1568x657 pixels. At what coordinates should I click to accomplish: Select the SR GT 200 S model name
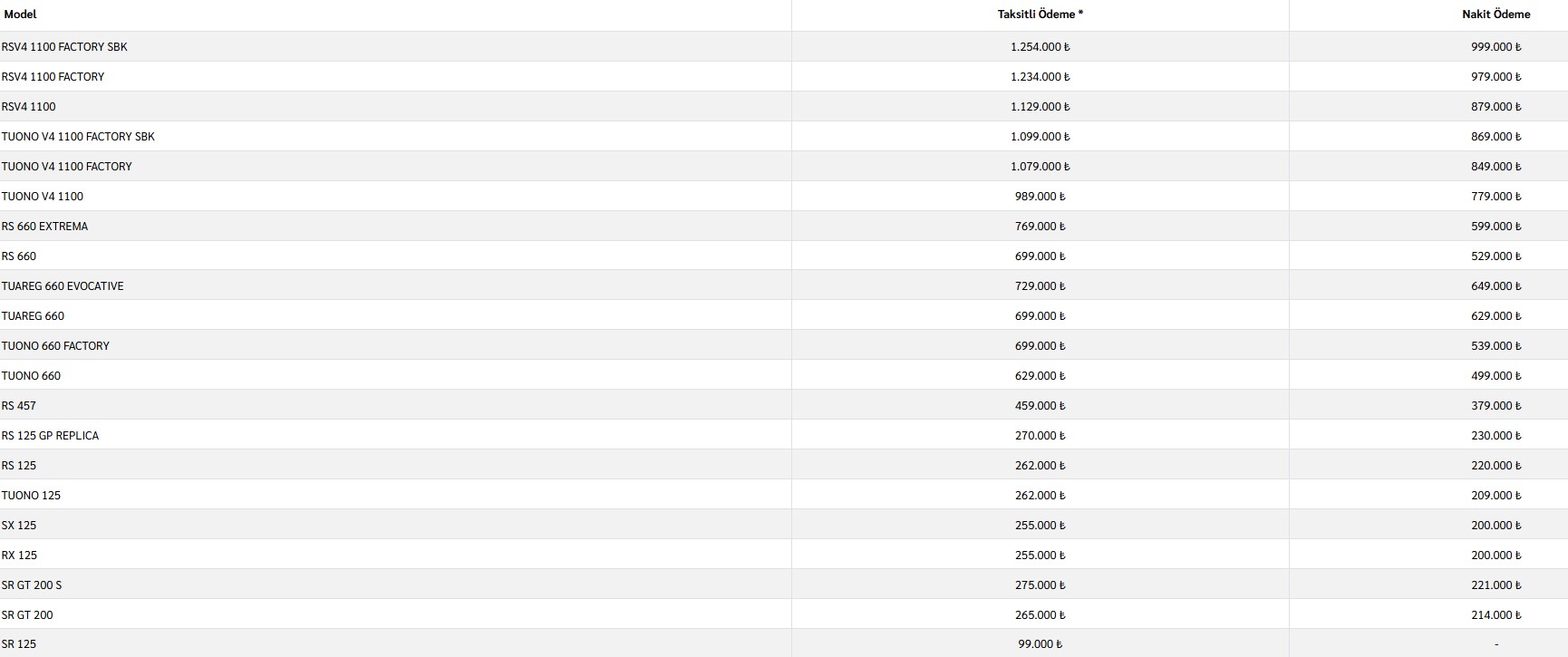pos(32,585)
